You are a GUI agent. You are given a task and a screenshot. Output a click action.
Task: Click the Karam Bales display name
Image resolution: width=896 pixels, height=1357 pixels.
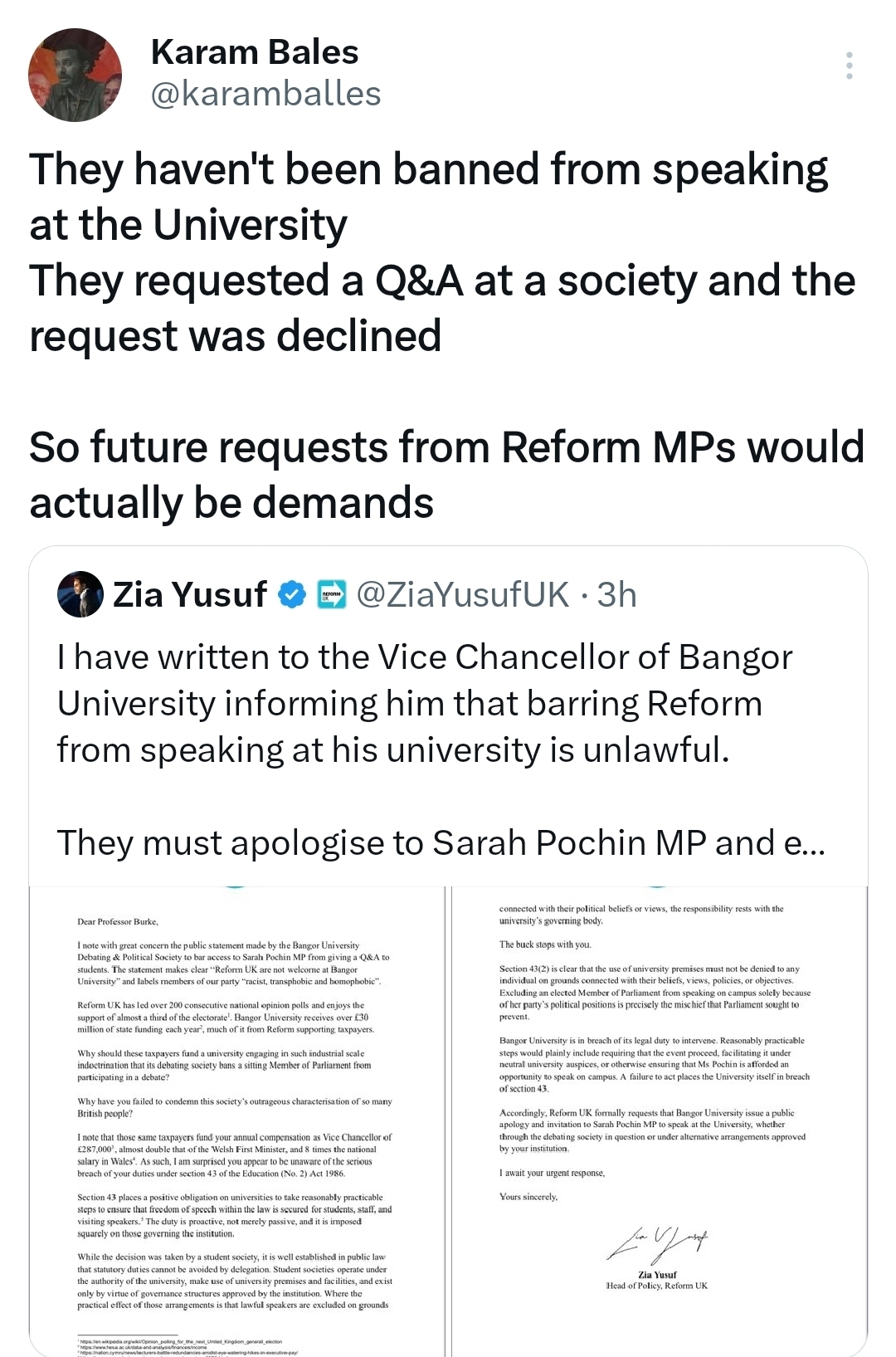click(x=255, y=52)
